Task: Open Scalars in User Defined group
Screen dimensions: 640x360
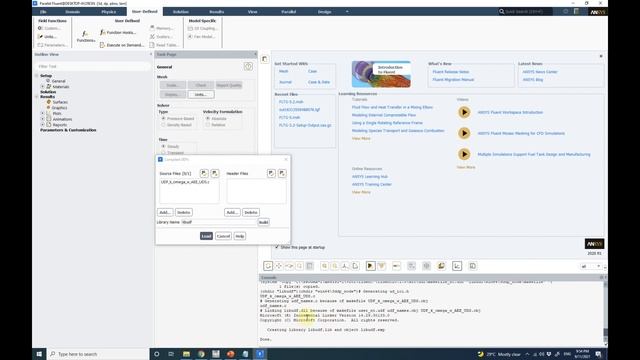Action: (161, 37)
